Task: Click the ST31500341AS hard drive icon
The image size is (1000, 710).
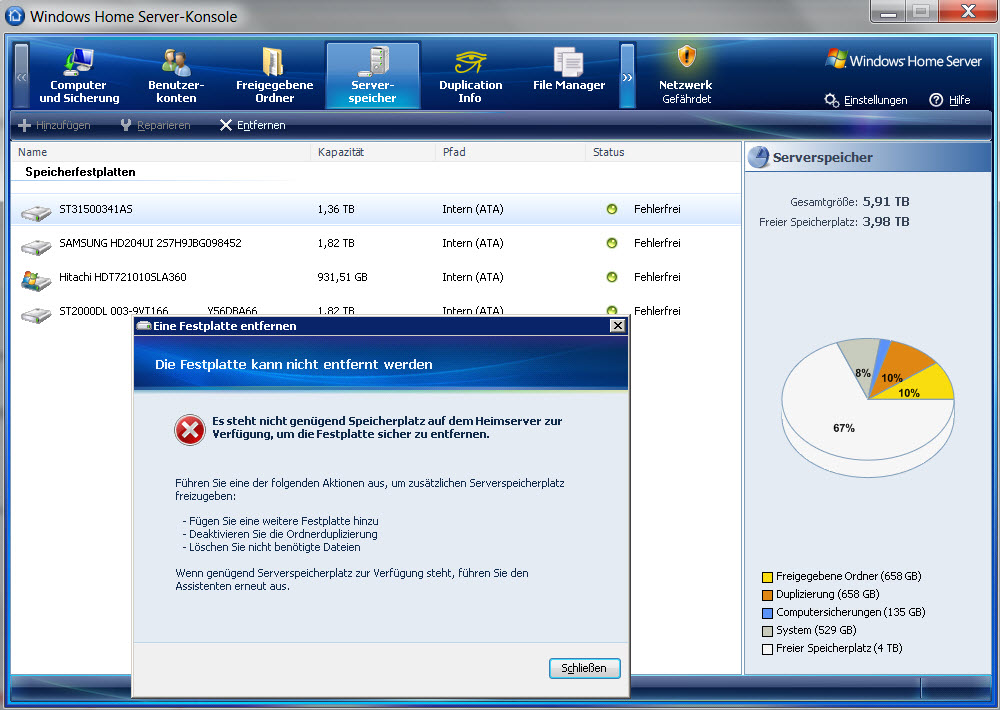Action: tap(36, 212)
